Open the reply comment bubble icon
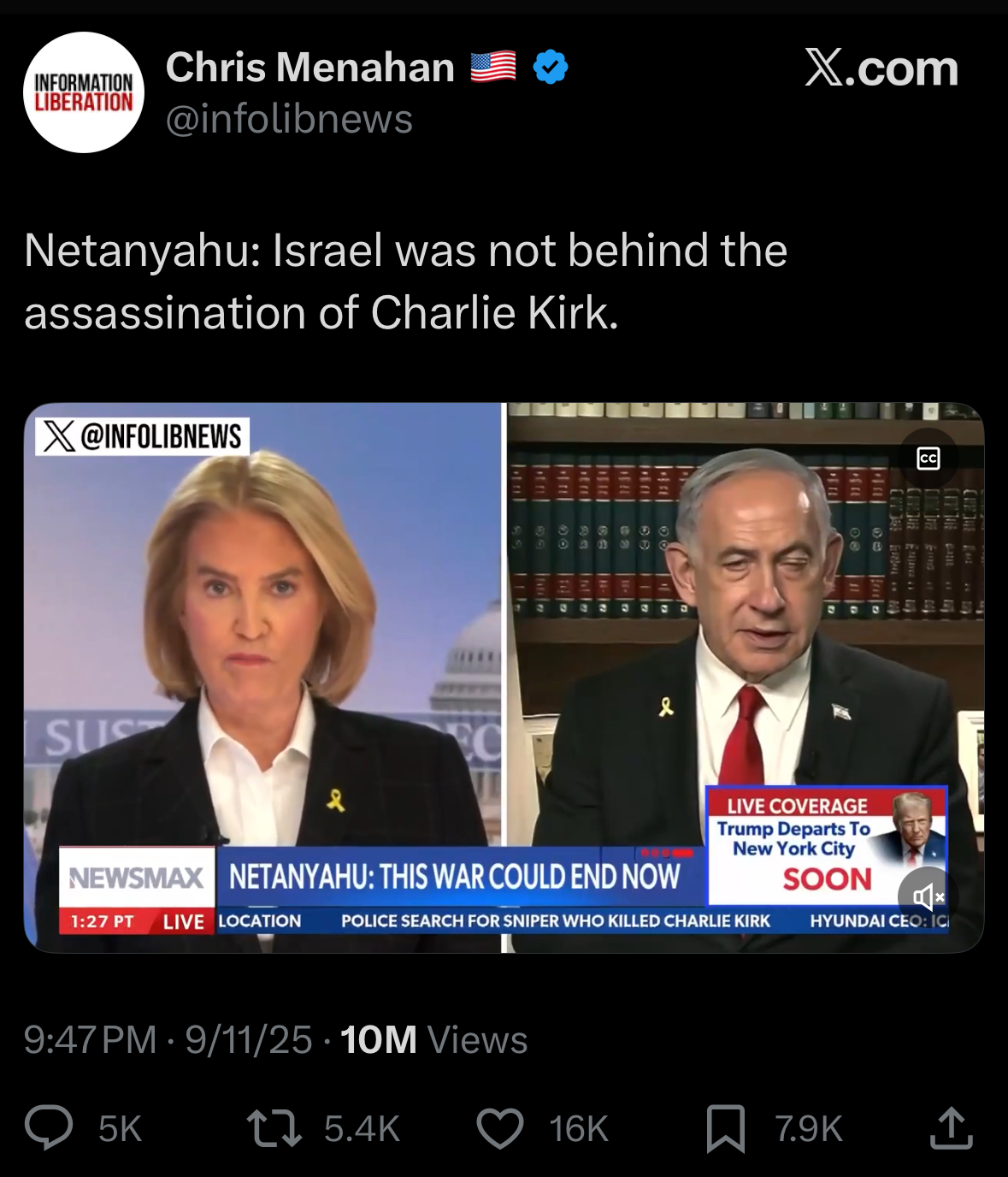Viewport: 1008px width, 1177px height. point(49,1127)
